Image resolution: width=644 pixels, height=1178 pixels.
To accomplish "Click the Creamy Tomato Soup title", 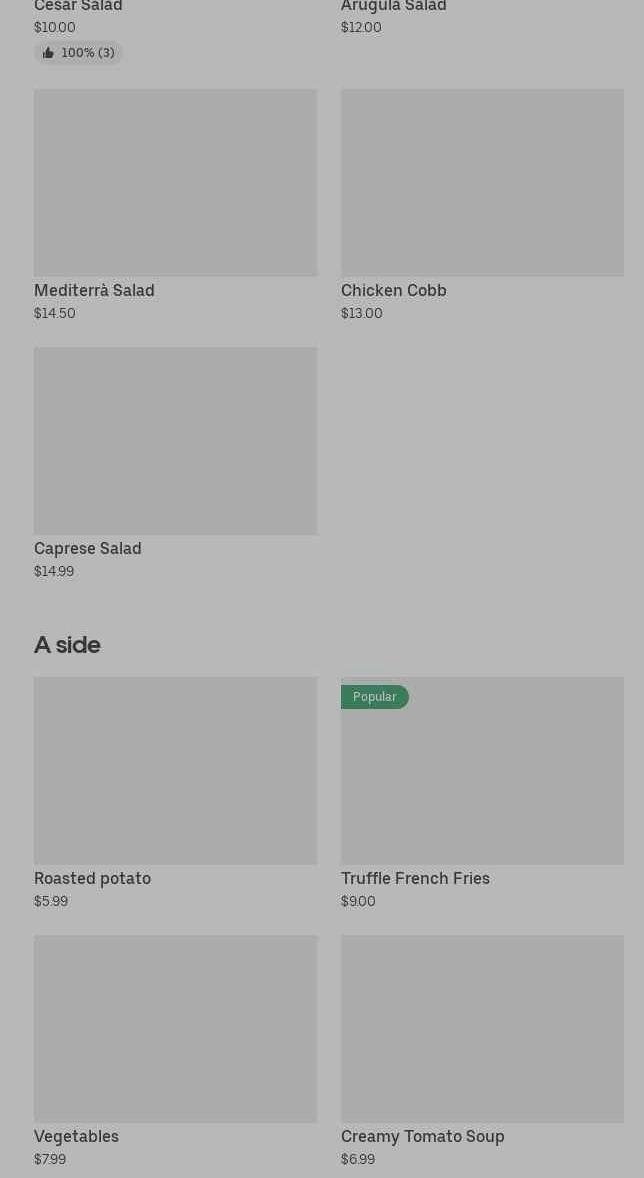I will (x=422, y=1137).
